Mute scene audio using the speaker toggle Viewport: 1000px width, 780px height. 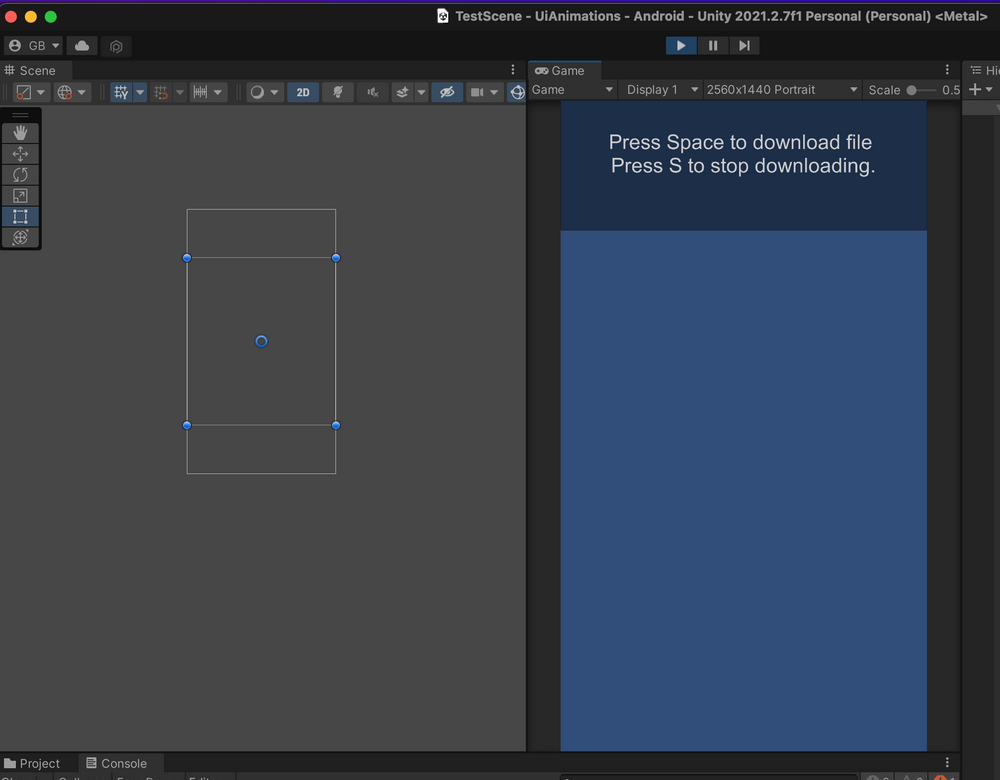pyautogui.click(x=370, y=92)
